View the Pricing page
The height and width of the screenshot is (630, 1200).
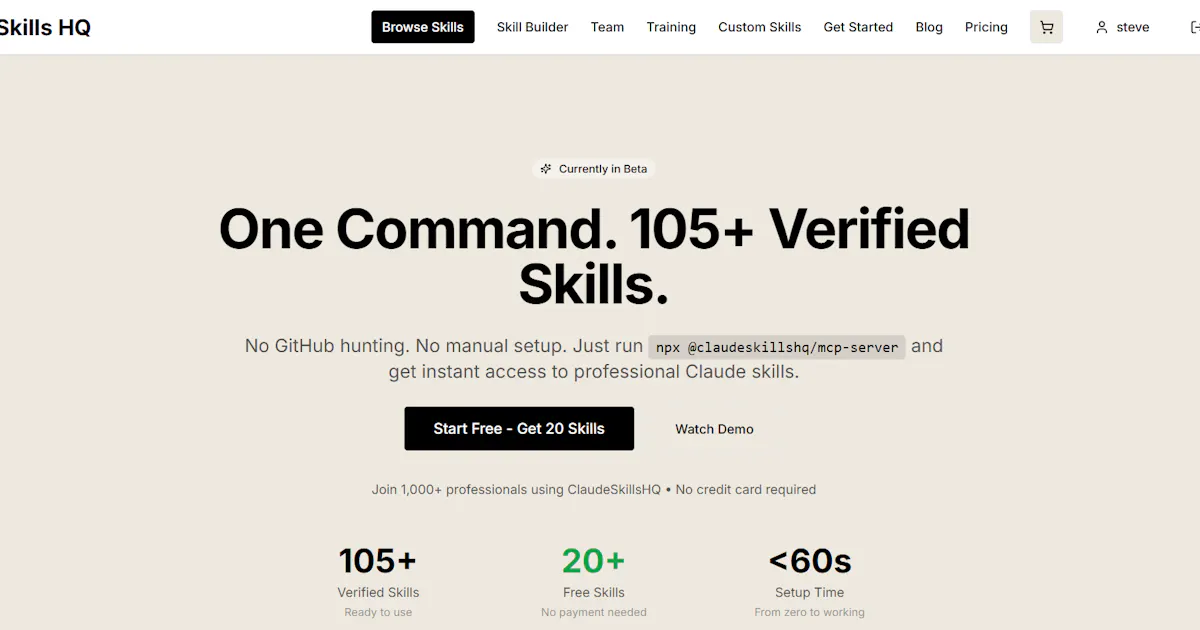986,27
